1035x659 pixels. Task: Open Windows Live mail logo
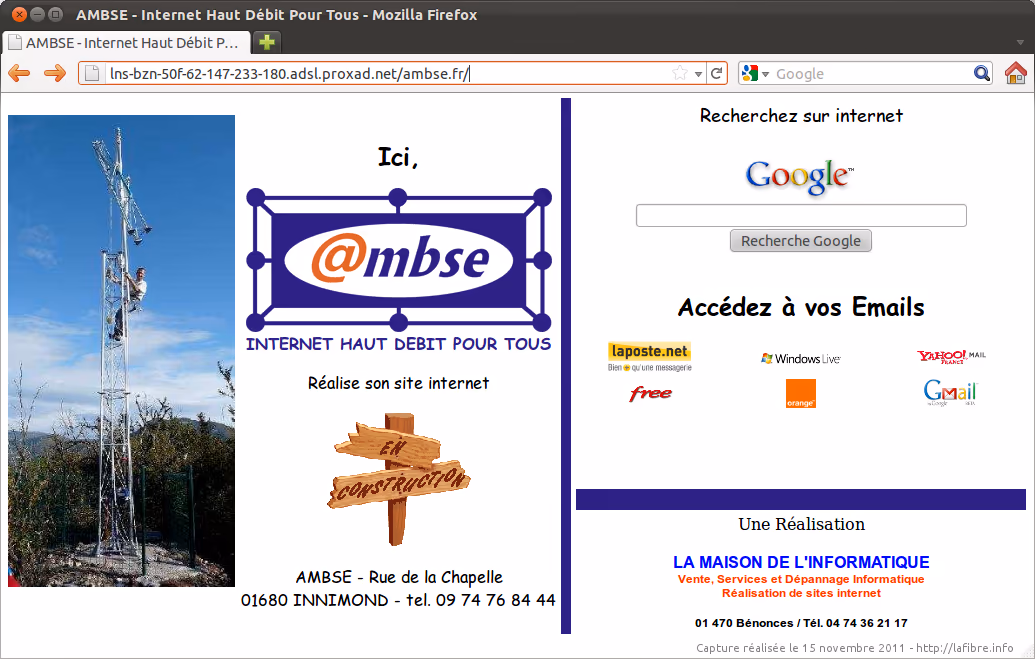coord(801,359)
